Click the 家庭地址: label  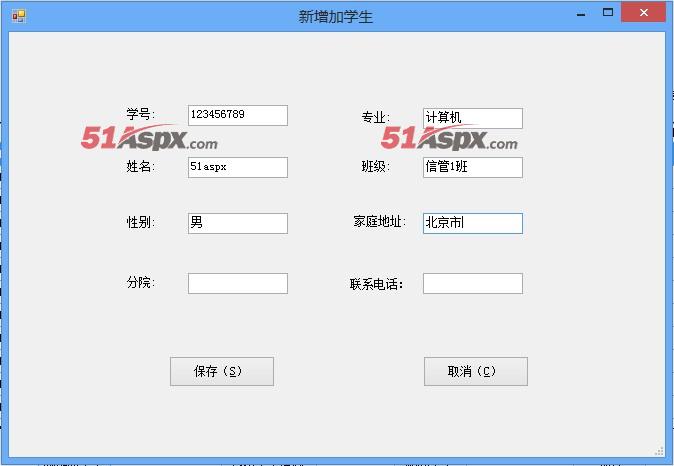tap(380, 222)
